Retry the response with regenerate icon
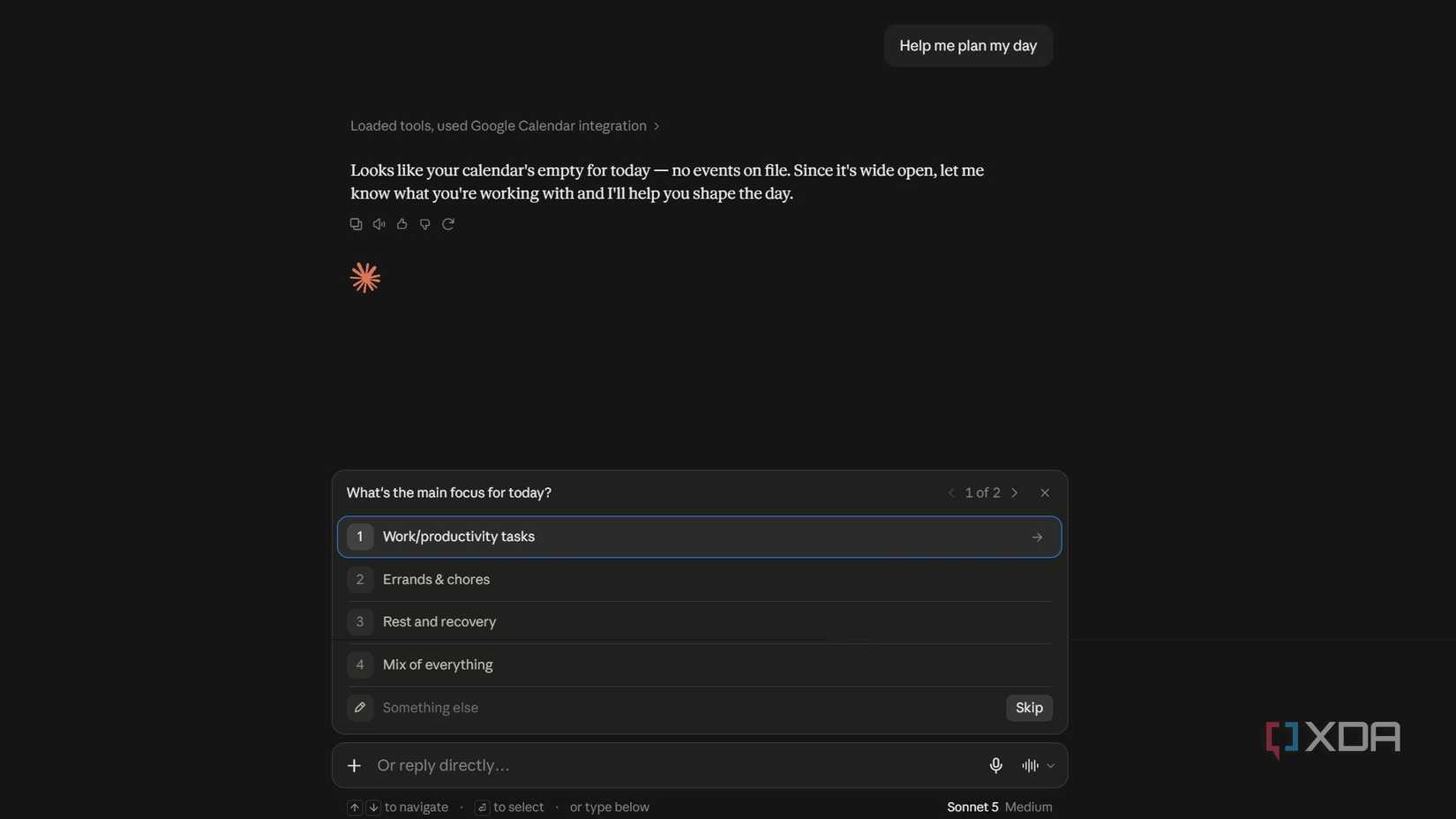This screenshot has width=1456, height=819. click(x=448, y=224)
